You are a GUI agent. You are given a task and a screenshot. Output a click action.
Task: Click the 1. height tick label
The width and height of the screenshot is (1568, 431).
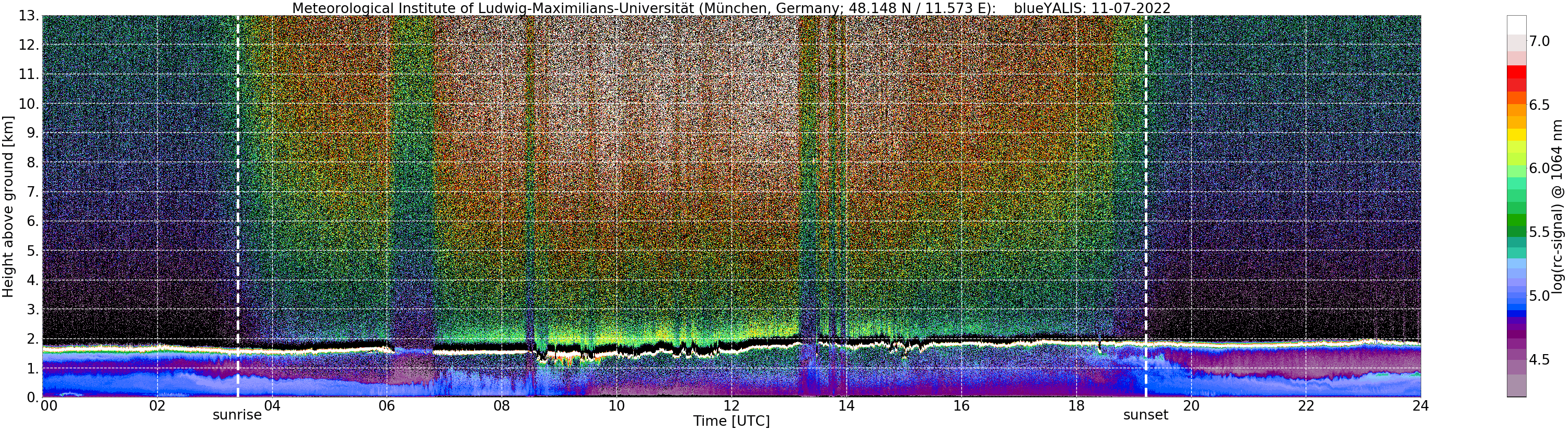[x=33, y=368]
